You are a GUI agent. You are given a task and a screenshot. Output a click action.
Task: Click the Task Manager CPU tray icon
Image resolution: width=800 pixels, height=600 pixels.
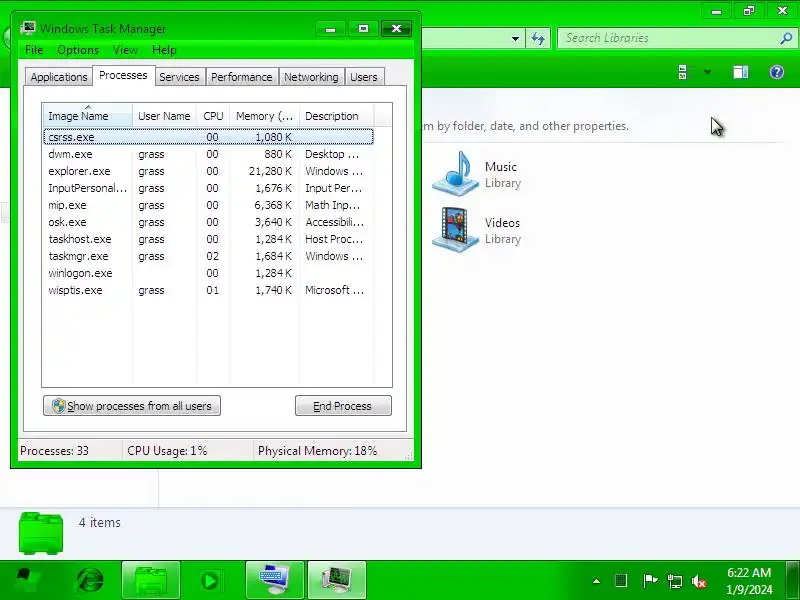point(621,581)
